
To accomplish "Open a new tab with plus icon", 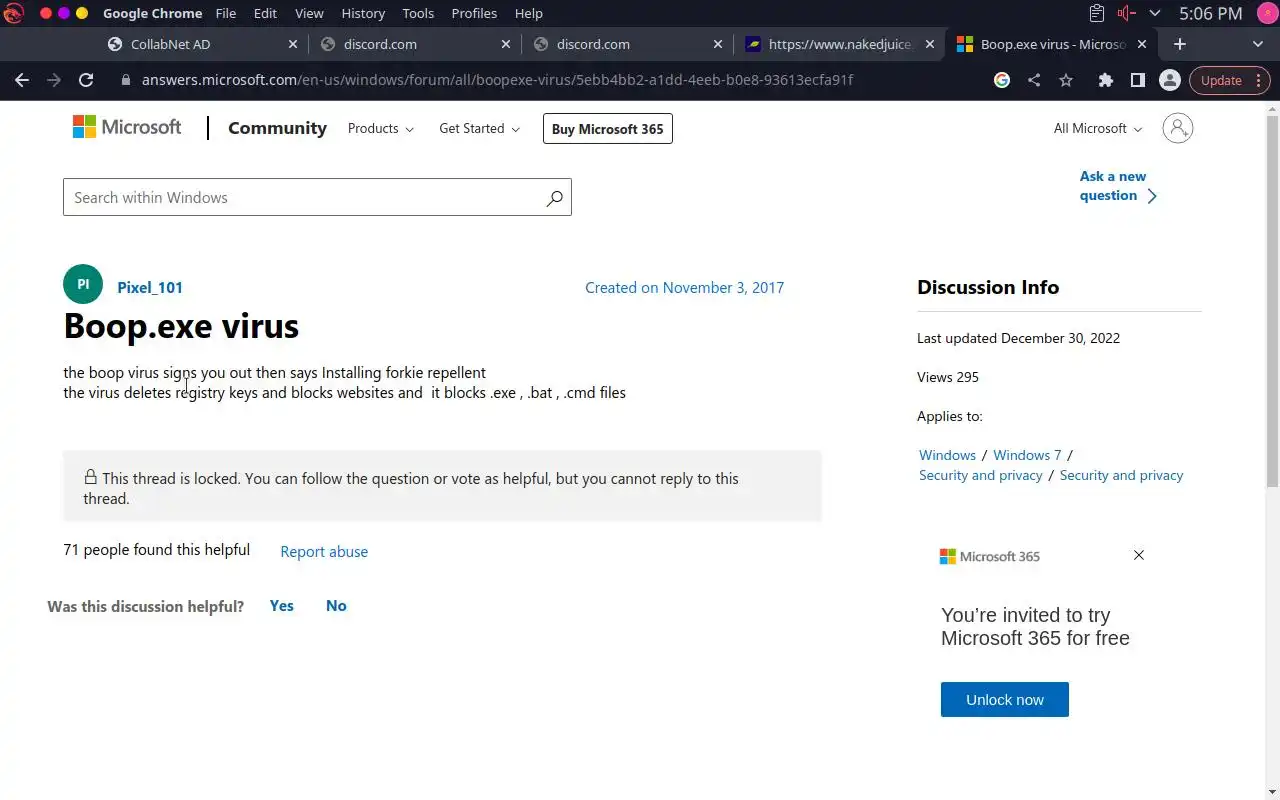I will [x=1180, y=44].
